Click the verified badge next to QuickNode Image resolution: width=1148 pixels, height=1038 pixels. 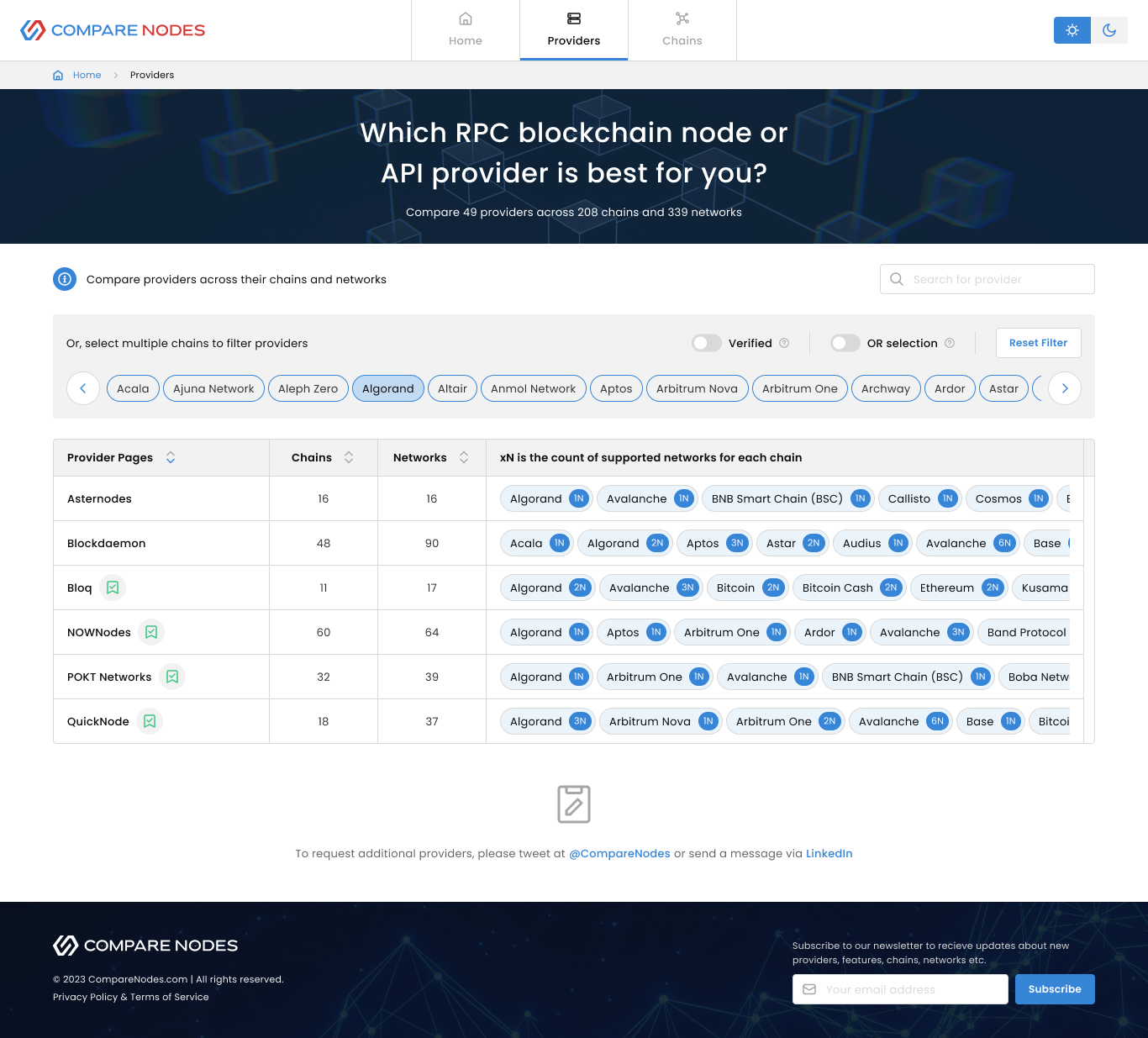(150, 721)
